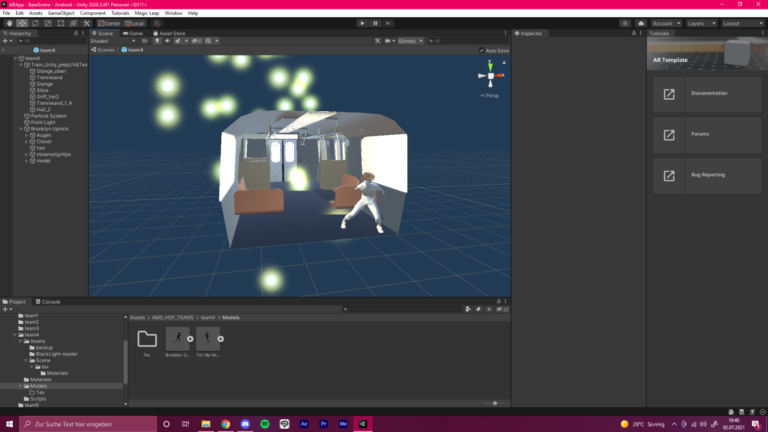Click the scene orientation gizmo
This screenshot has height=432, width=768.
click(490, 77)
